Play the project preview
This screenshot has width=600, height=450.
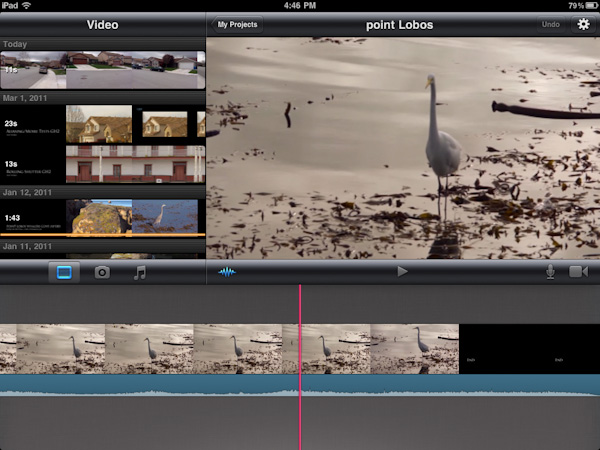coord(402,272)
